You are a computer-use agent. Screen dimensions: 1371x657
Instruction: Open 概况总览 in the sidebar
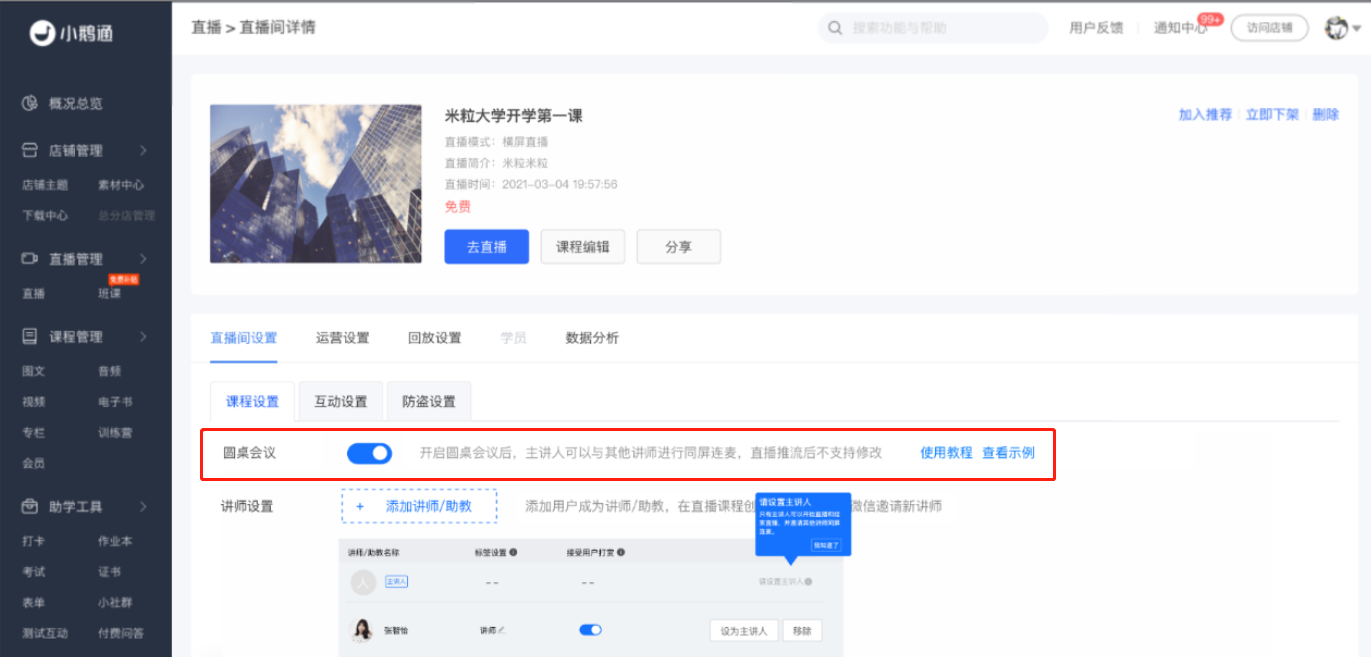[75, 103]
